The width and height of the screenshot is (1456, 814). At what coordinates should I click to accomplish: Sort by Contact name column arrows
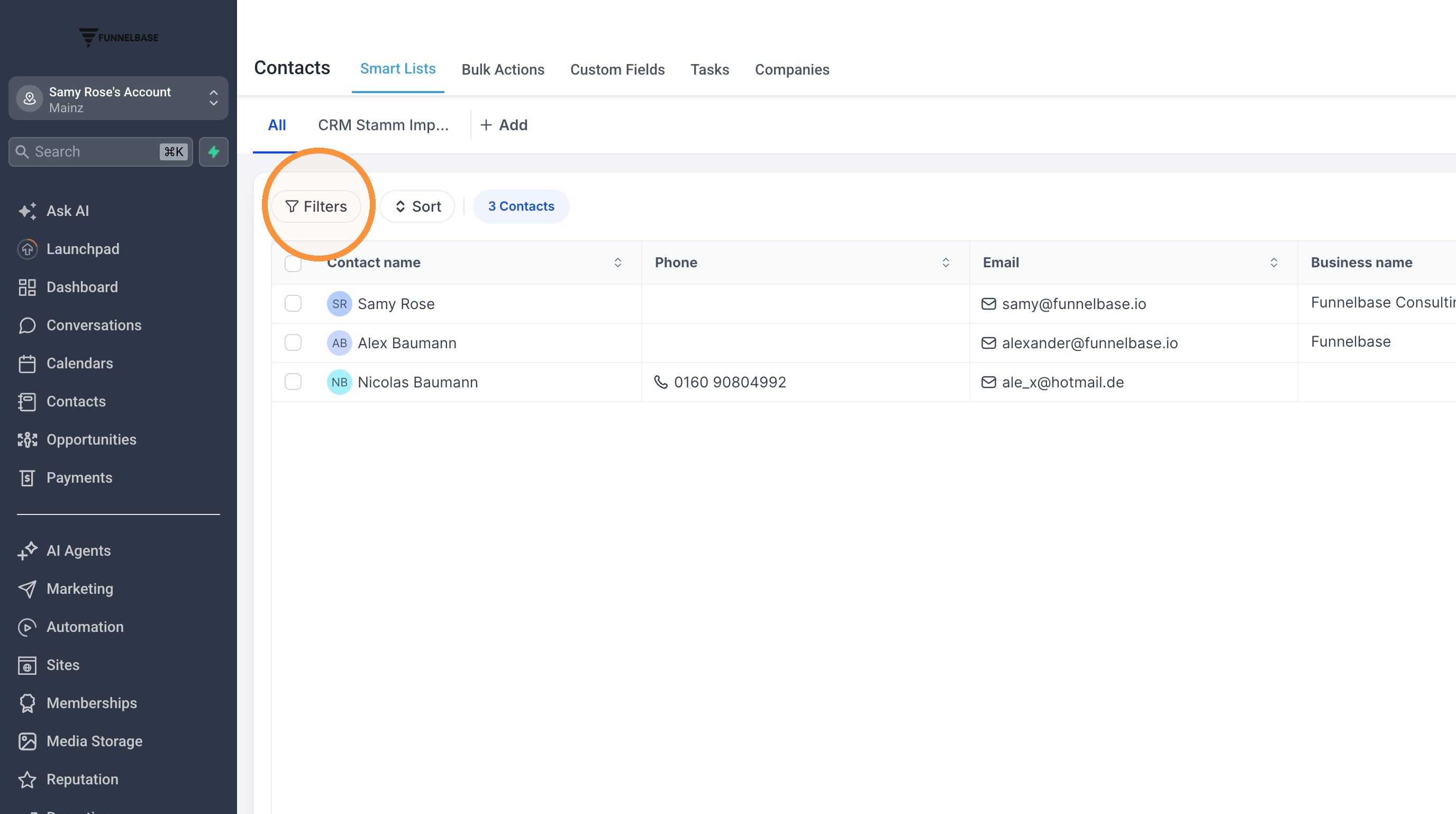pyautogui.click(x=618, y=263)
